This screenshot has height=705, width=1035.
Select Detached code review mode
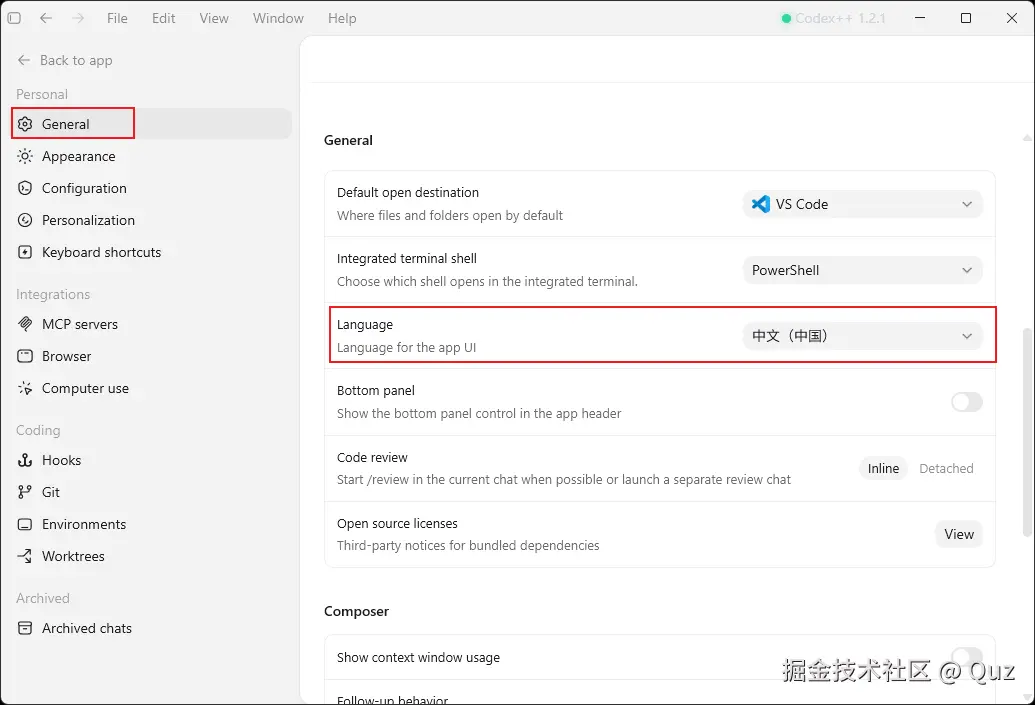946,468
